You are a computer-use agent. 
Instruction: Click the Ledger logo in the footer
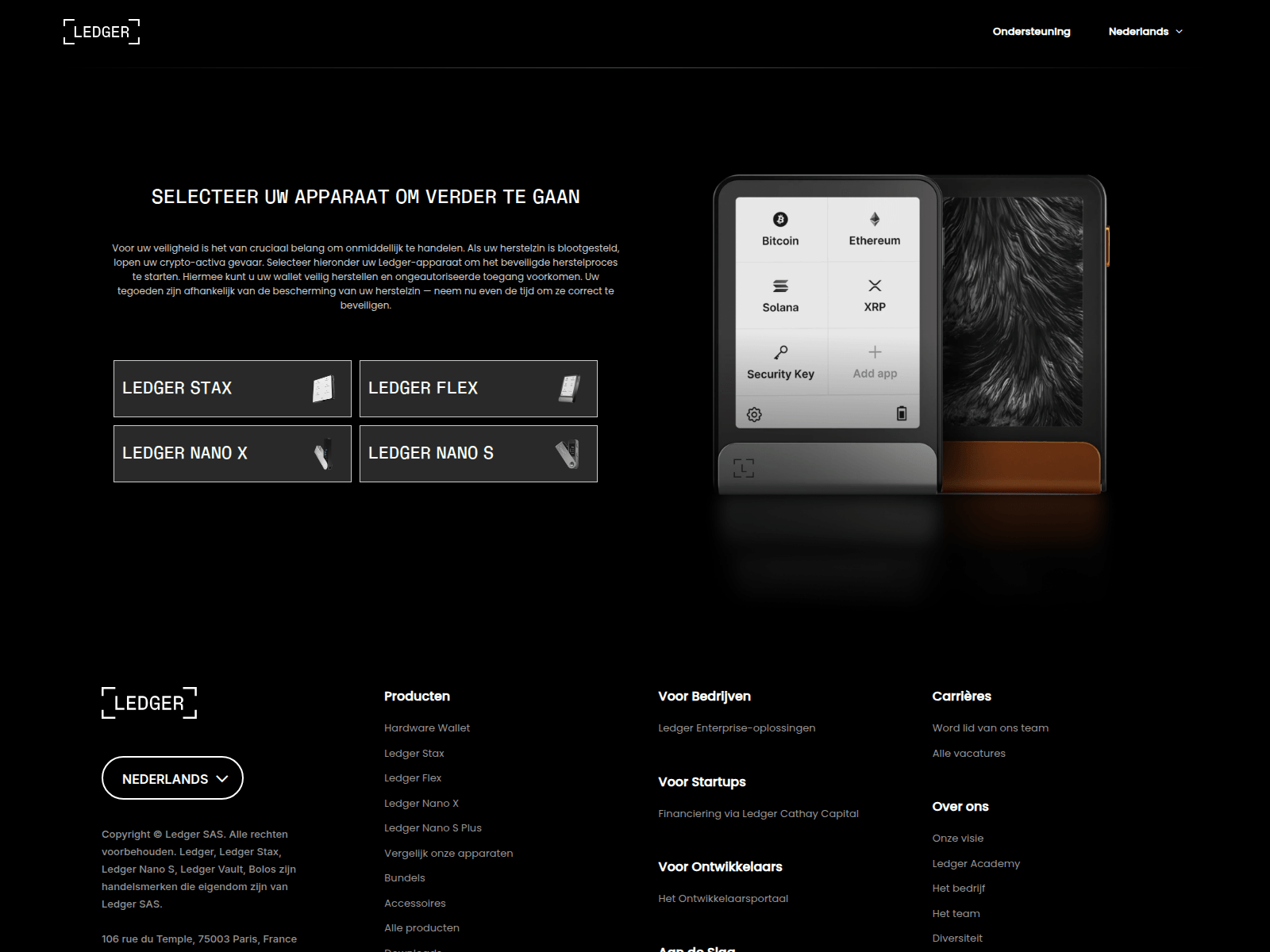pyautogui.click(x=149, y=703)
